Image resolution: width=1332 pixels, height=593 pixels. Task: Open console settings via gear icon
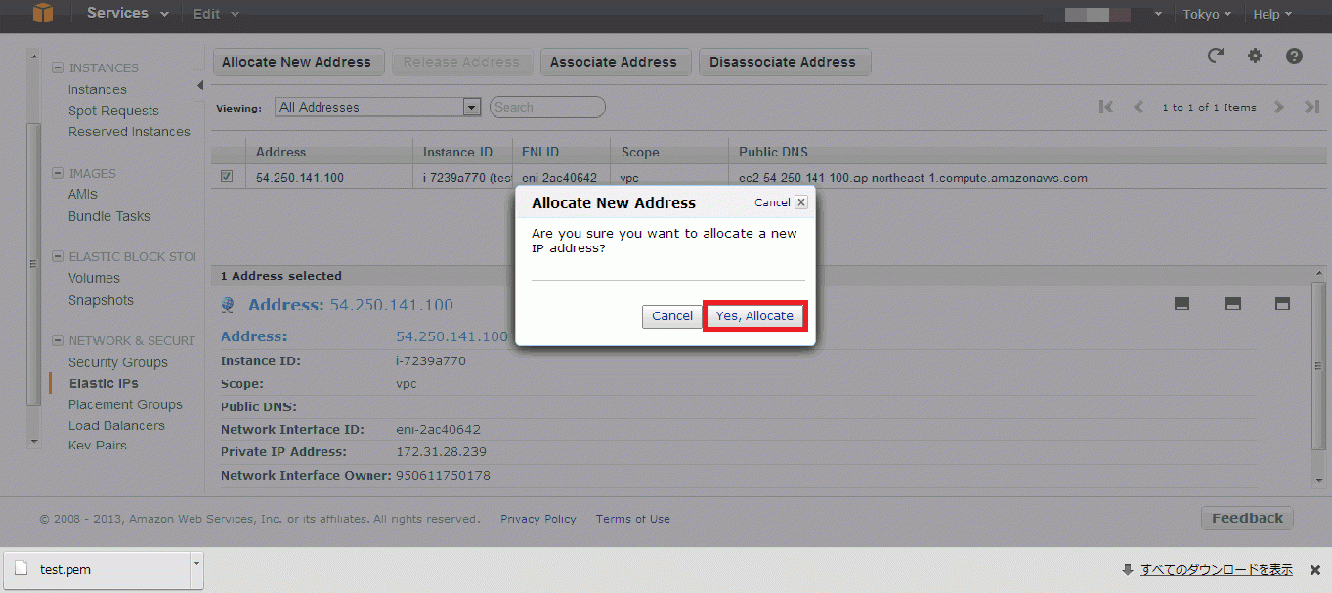[x=1255, y=56]
